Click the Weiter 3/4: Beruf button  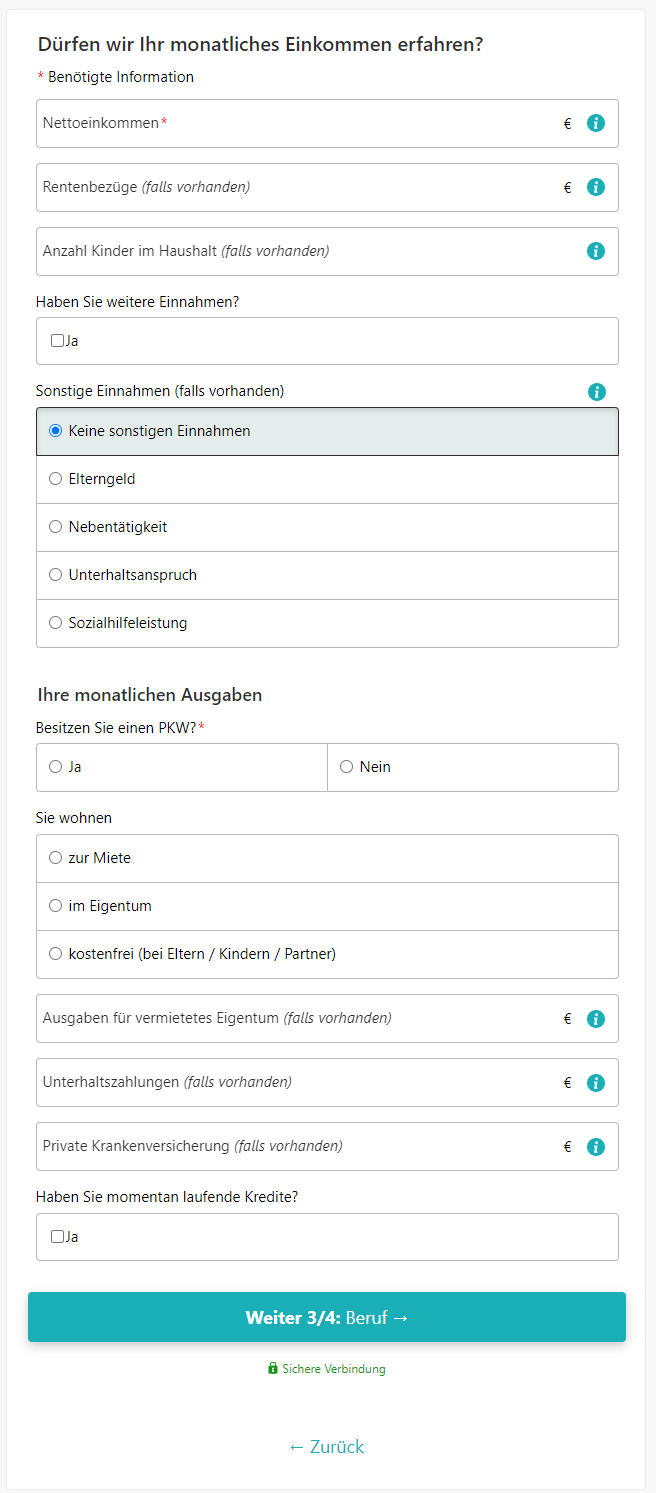click(327, 1318)
